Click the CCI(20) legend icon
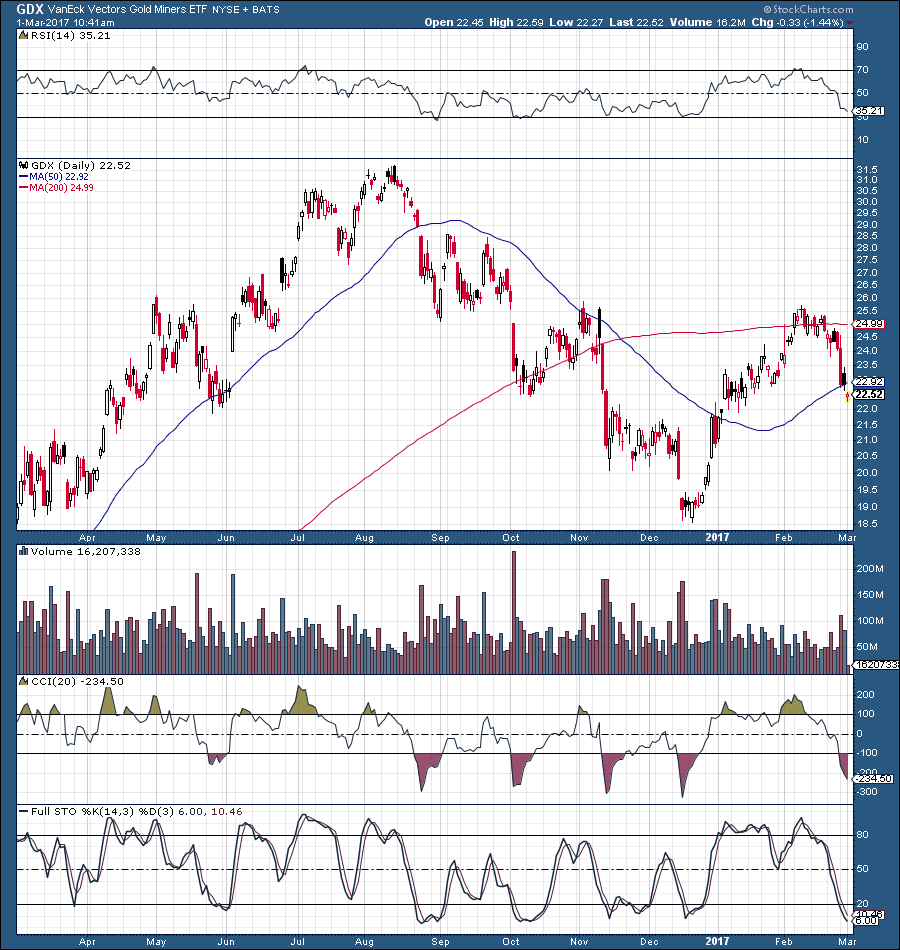This screenshot has width=900, height=950. (x=23, y=681)
